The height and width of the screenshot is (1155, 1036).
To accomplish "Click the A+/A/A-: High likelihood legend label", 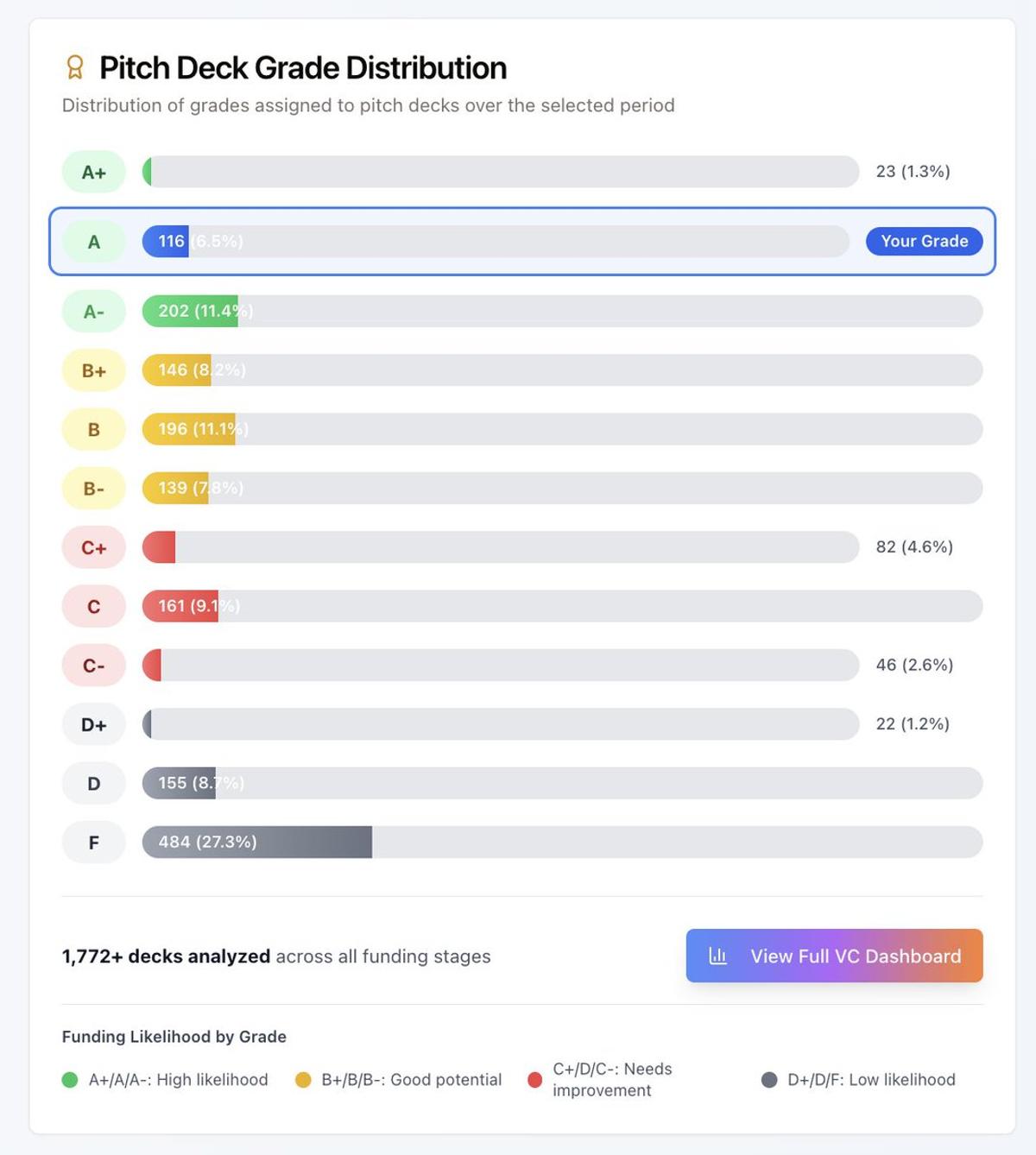I will coord(179,1079).
